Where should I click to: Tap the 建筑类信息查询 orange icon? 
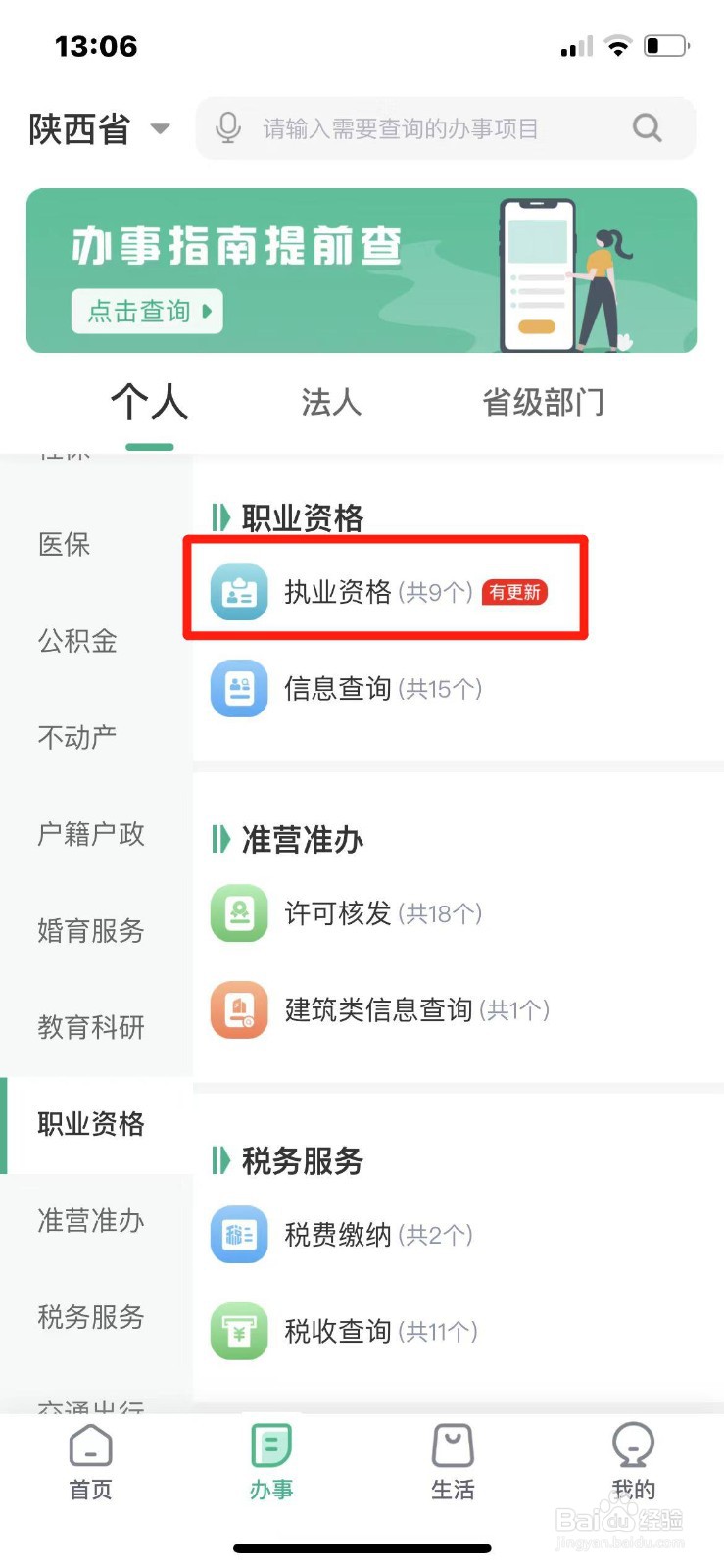(239, 1009)
